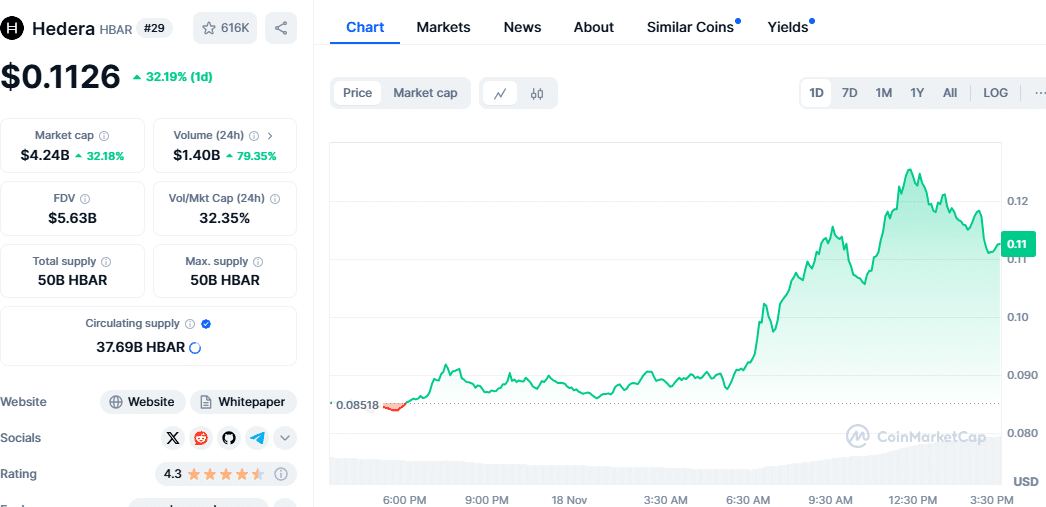The image size is (1046, 507).
Task: Open the Reddit social link
Action: tap(201, 438)
